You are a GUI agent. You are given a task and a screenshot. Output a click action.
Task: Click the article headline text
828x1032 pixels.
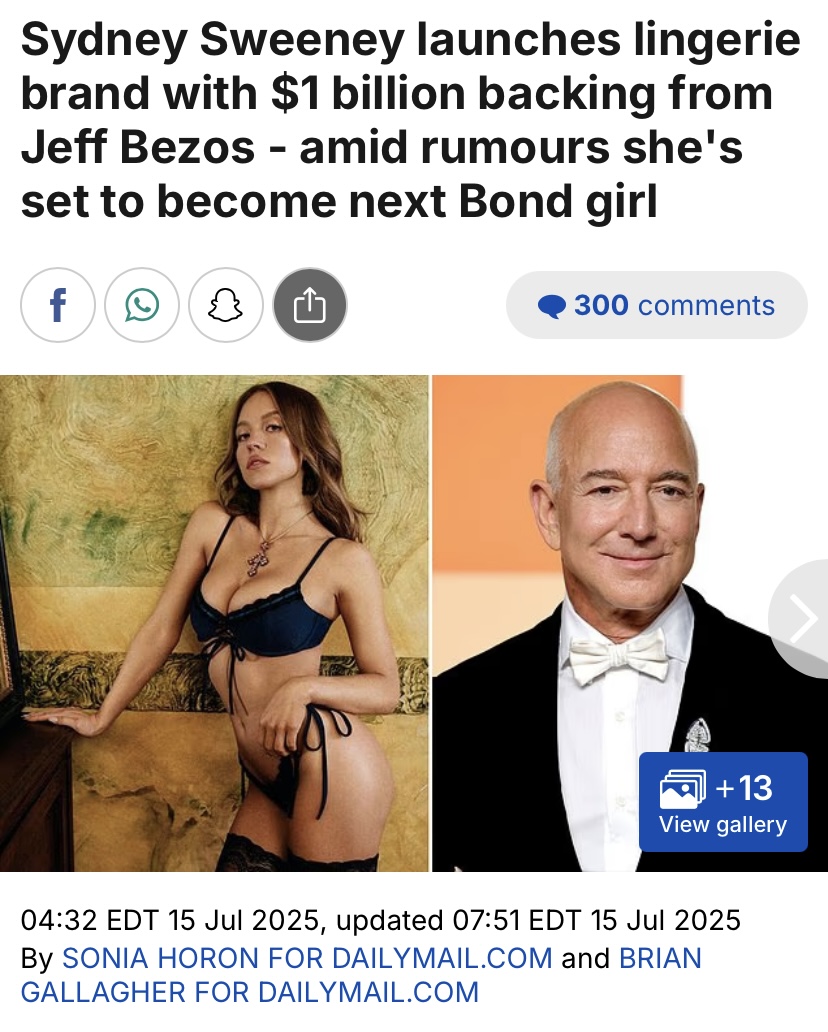tap(411, 120)
